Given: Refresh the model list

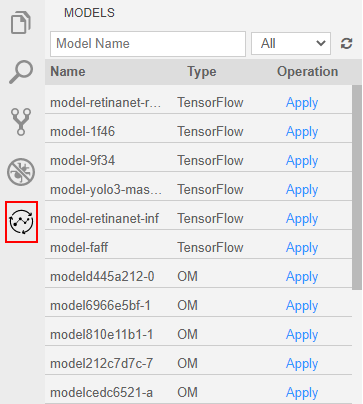Looking at the screenshot, I should (346, 44).
